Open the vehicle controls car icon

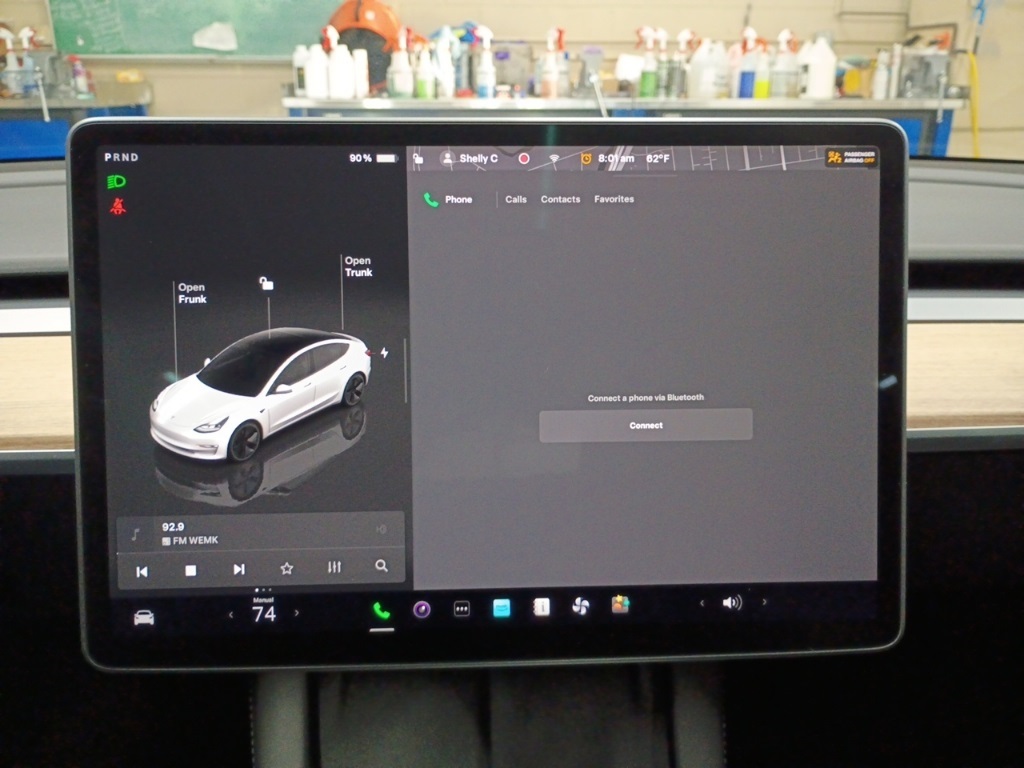coord(144,618)
